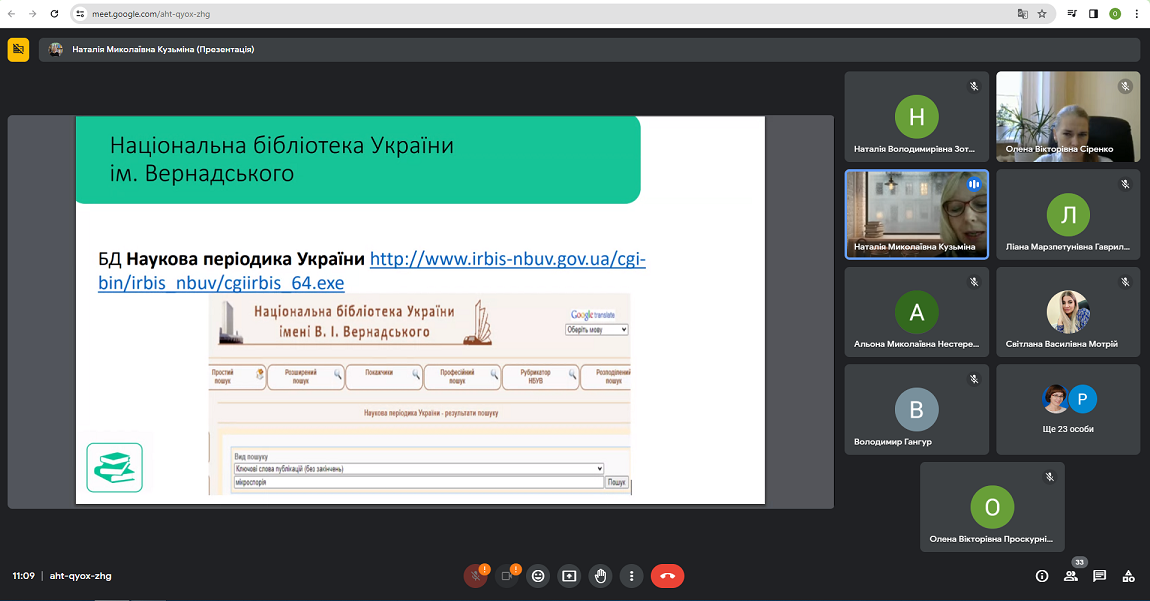Open the irbis-nbuv.gov.ua link on the slide
This screenshot has width=1150, height=601.
click(x=372, y=271)
